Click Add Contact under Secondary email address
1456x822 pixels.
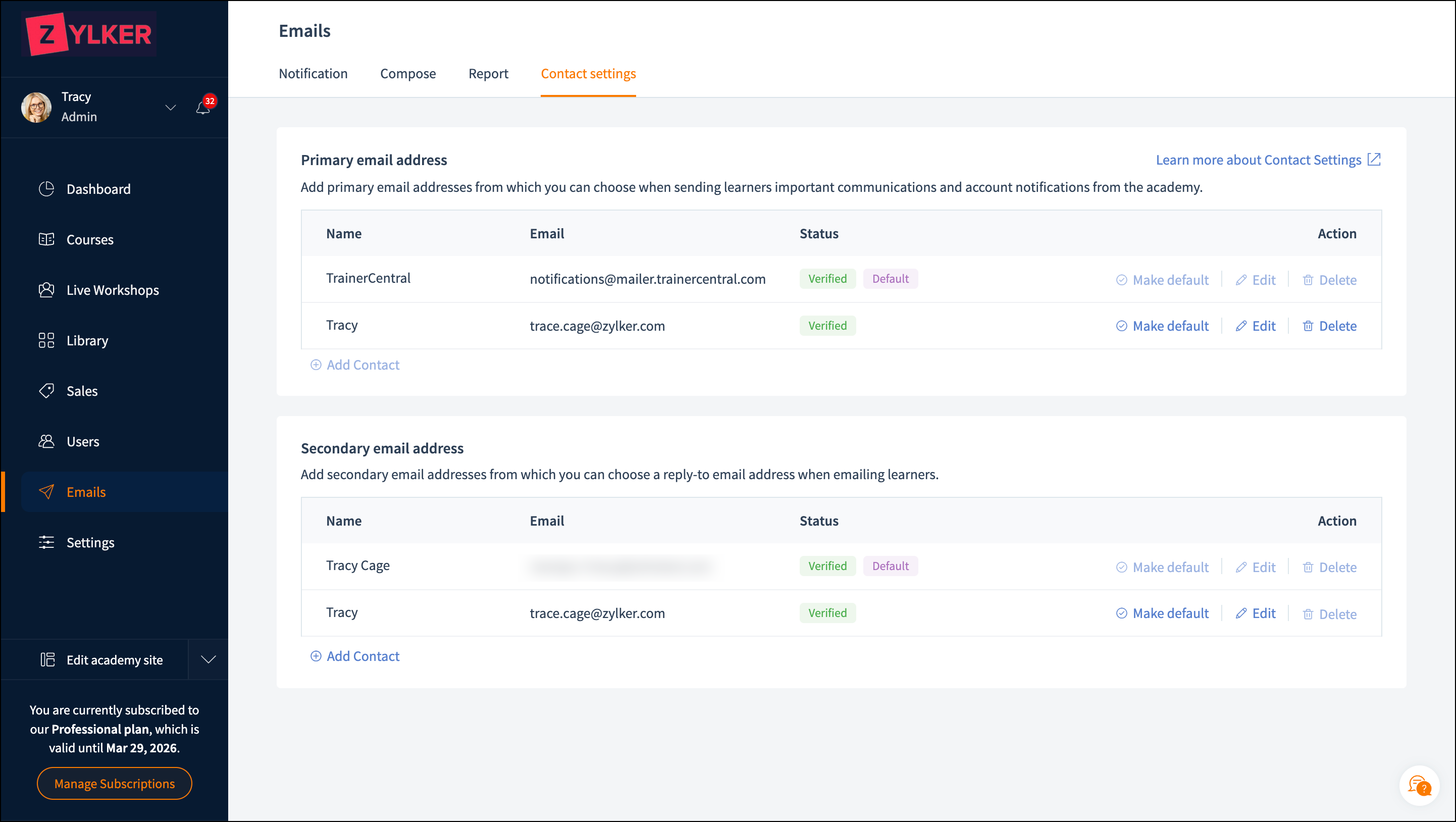[355, 656]
